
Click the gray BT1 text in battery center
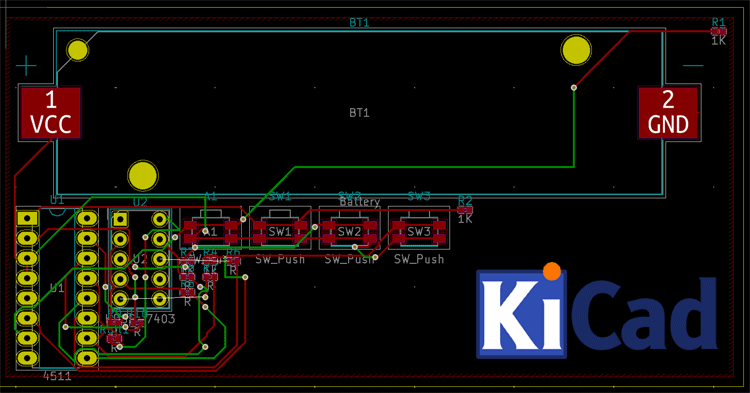(x=359, y=113)
